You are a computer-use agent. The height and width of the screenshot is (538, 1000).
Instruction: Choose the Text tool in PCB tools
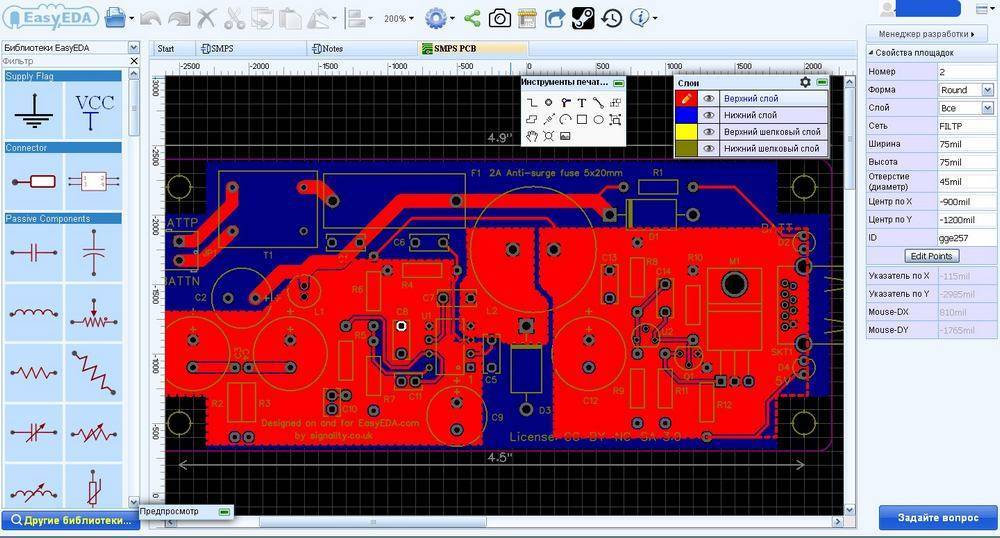[x=582, y=102]
